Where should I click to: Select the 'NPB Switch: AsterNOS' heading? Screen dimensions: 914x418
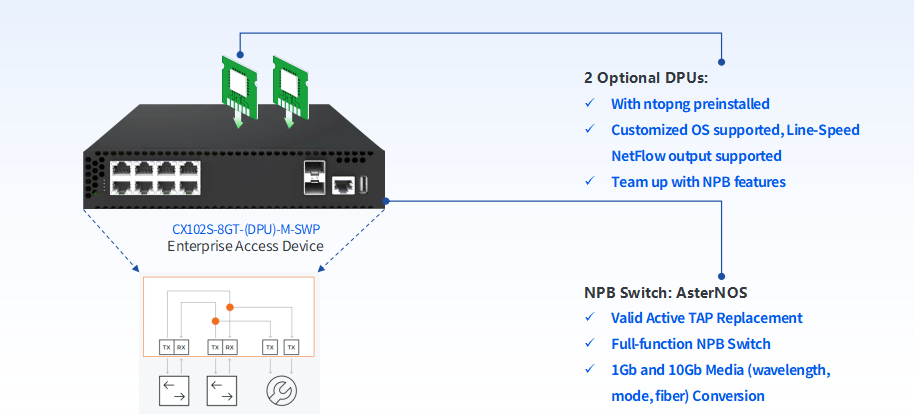pos(665,293)
